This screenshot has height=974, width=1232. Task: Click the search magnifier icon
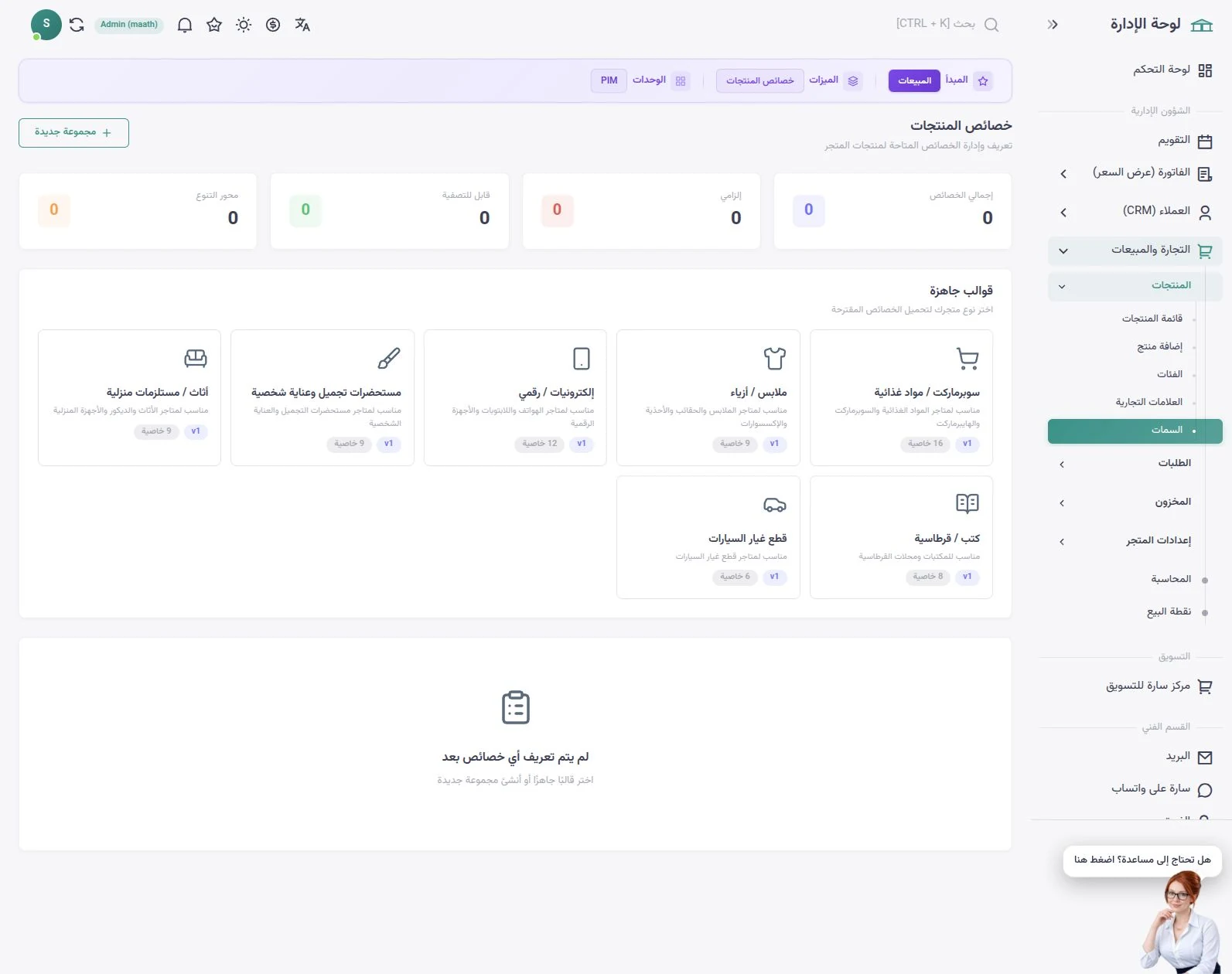click(991, 25)
